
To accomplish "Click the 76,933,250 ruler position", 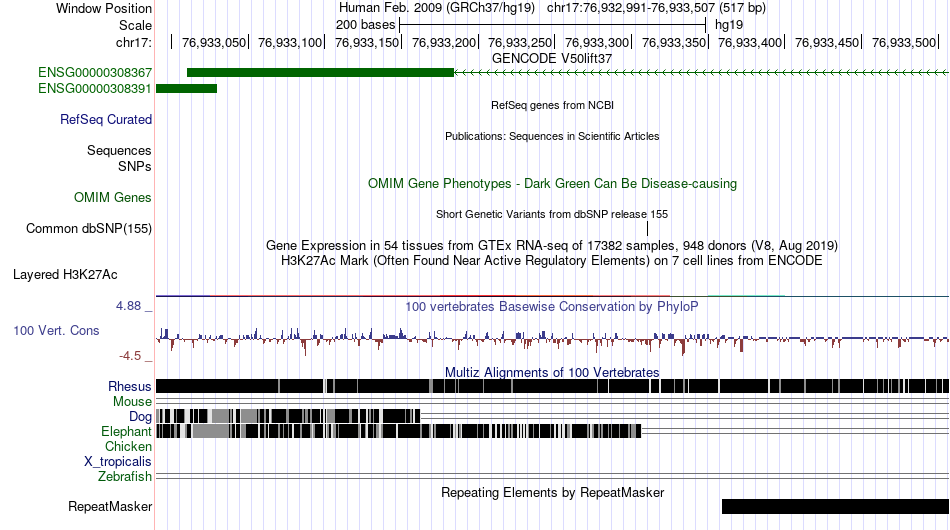I will (x=520, y=42).
